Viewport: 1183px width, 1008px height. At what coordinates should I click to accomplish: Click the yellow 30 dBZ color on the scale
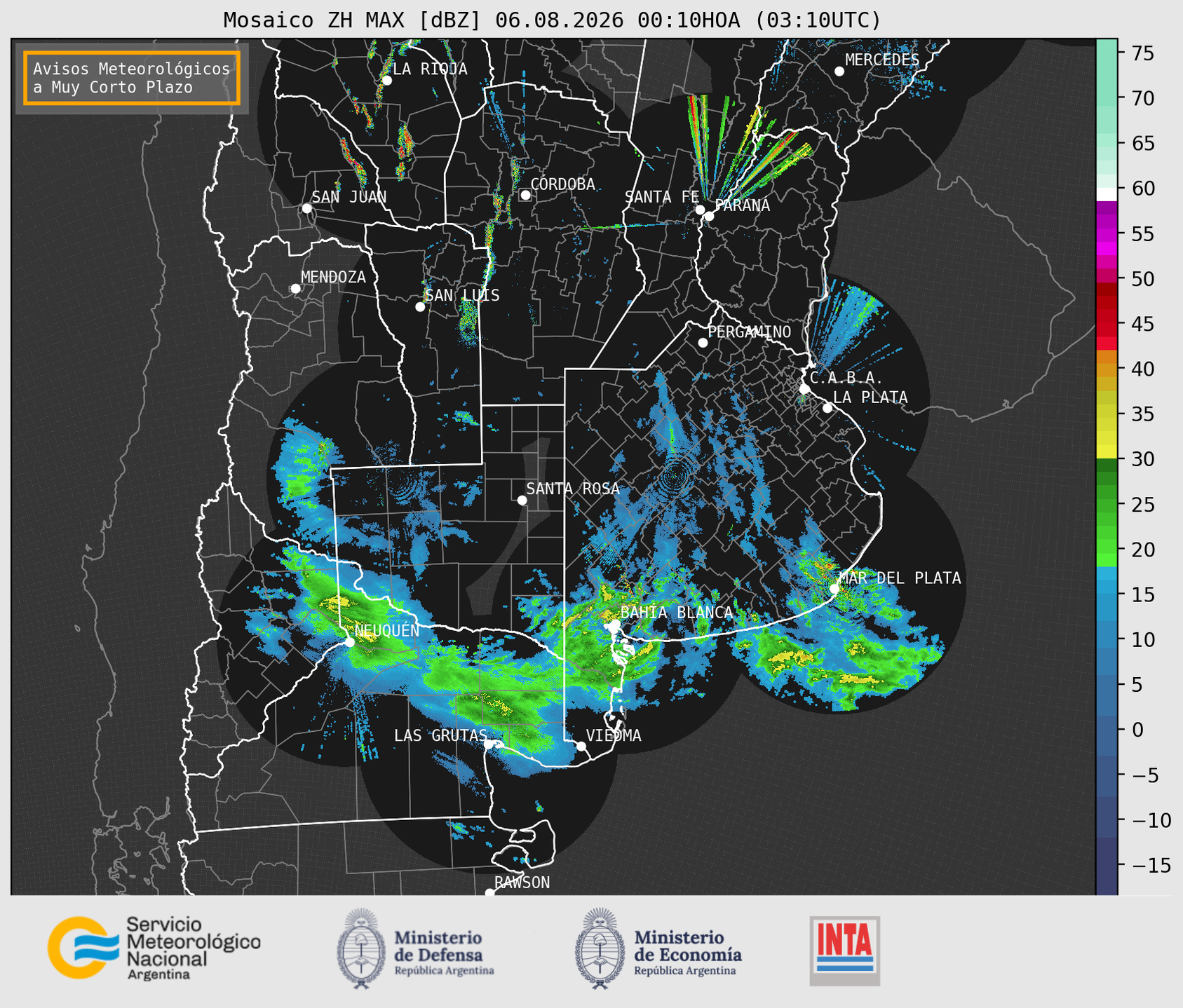[1107, 454]
